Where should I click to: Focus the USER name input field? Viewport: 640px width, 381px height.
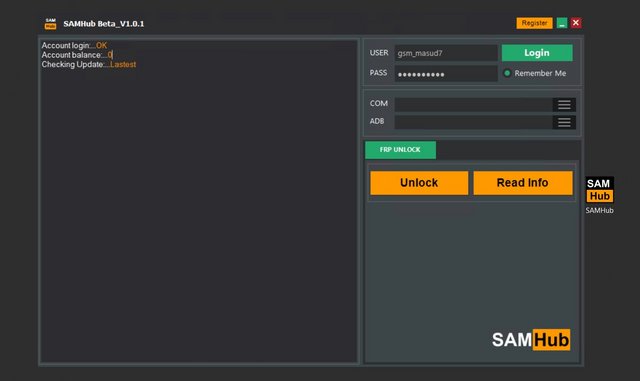(x=446, y=53)
